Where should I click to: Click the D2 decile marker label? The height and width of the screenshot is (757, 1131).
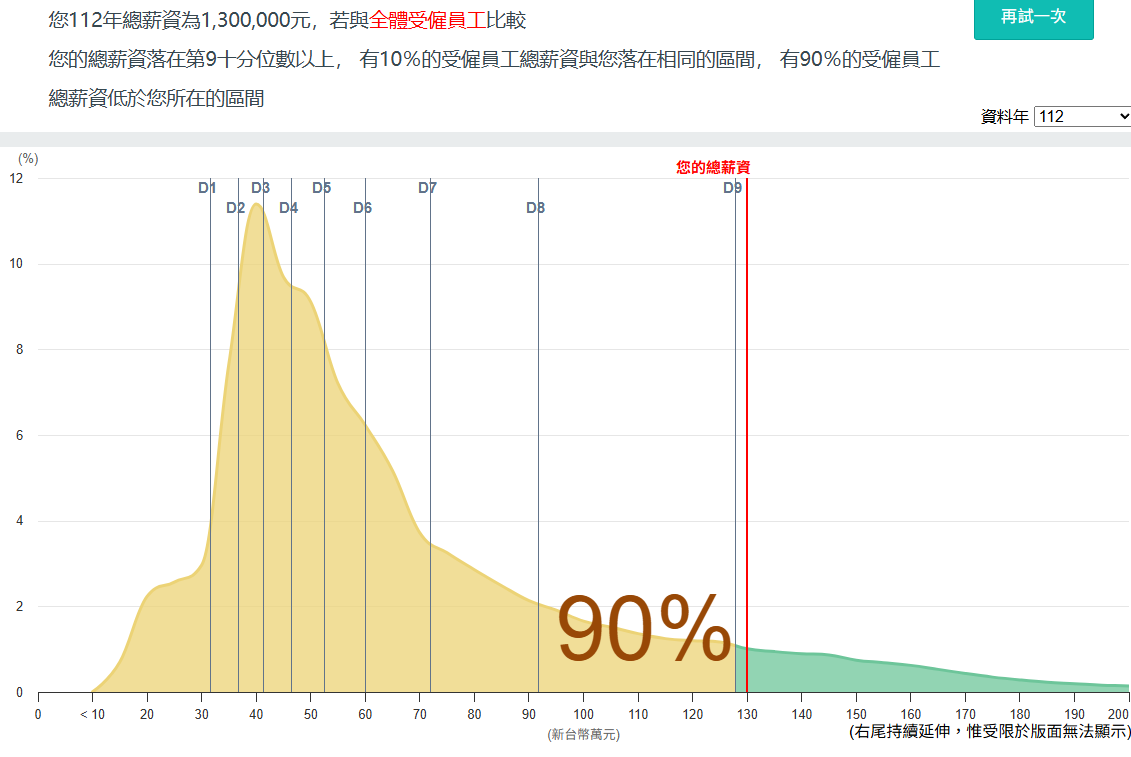tap(235, 208)
